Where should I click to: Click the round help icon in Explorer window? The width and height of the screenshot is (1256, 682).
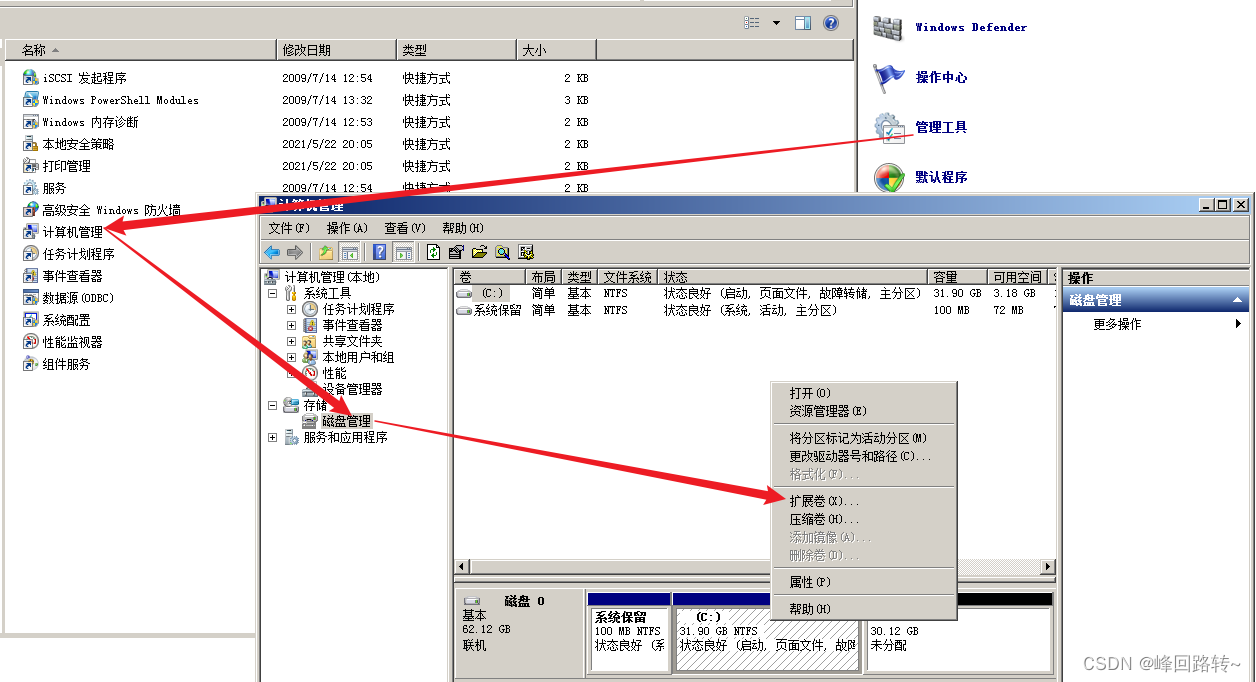point(831,22)
